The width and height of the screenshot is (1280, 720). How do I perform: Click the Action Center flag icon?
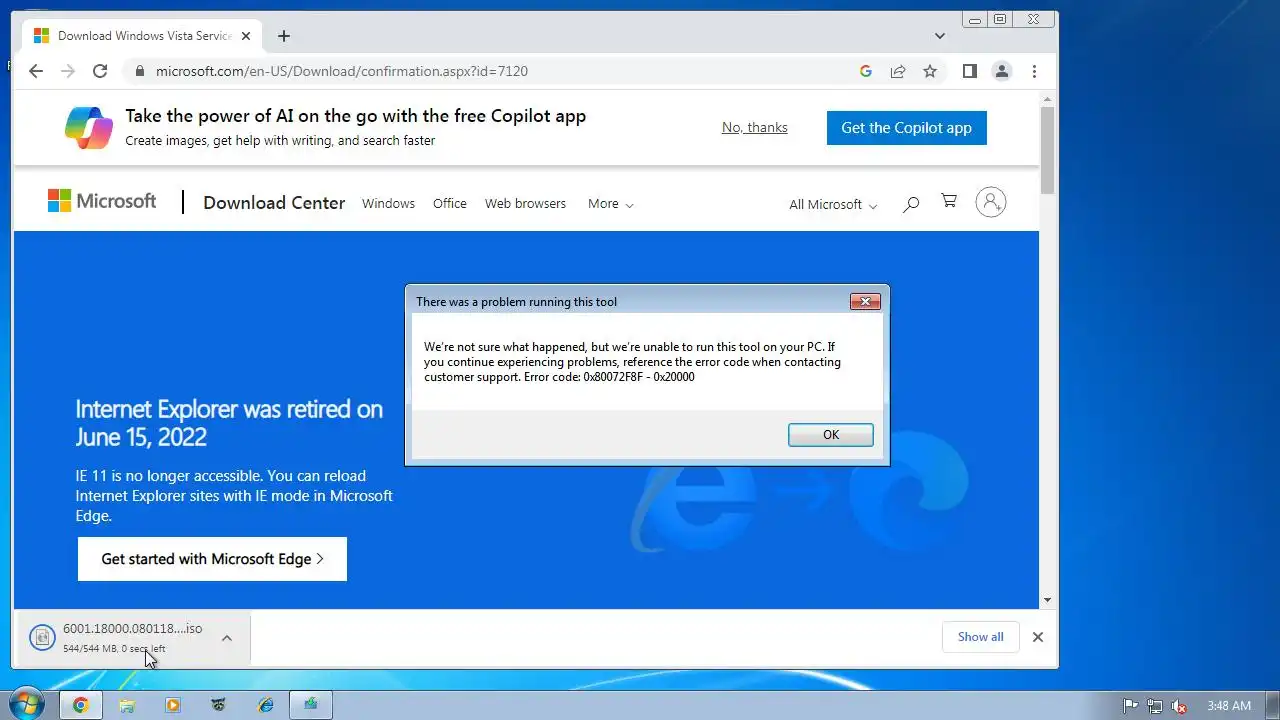[x=1131, y=706]
